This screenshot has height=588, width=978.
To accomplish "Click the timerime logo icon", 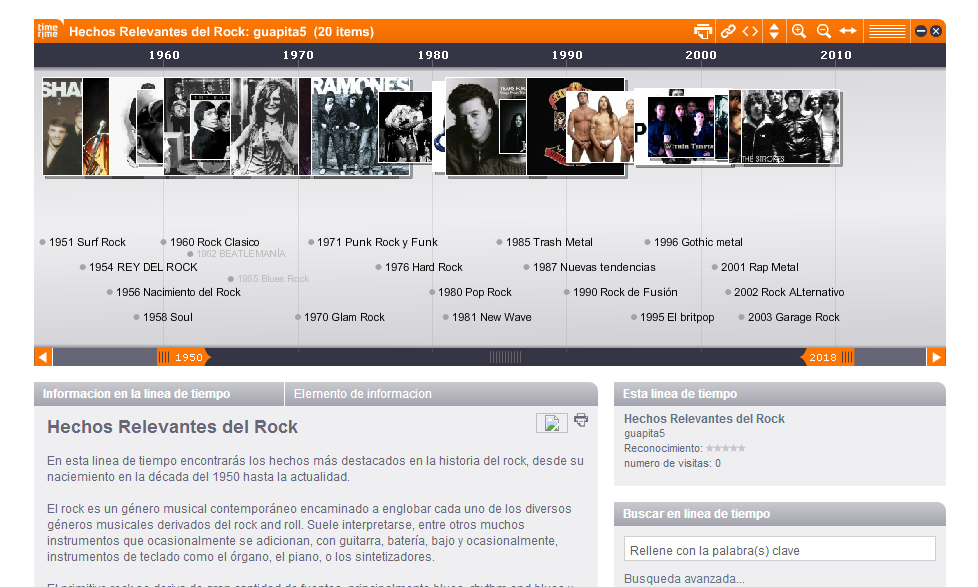I will click(48, 31).
